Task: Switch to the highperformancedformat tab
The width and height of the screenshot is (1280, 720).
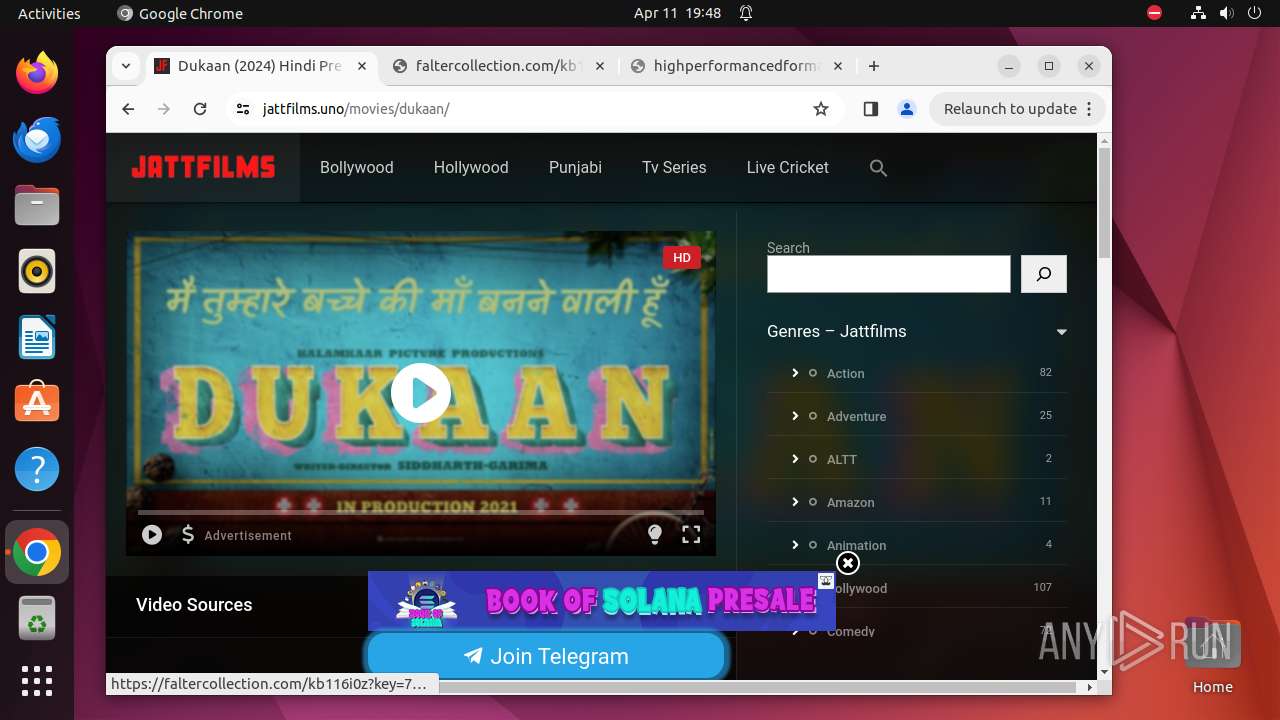Action: point(736,66)
